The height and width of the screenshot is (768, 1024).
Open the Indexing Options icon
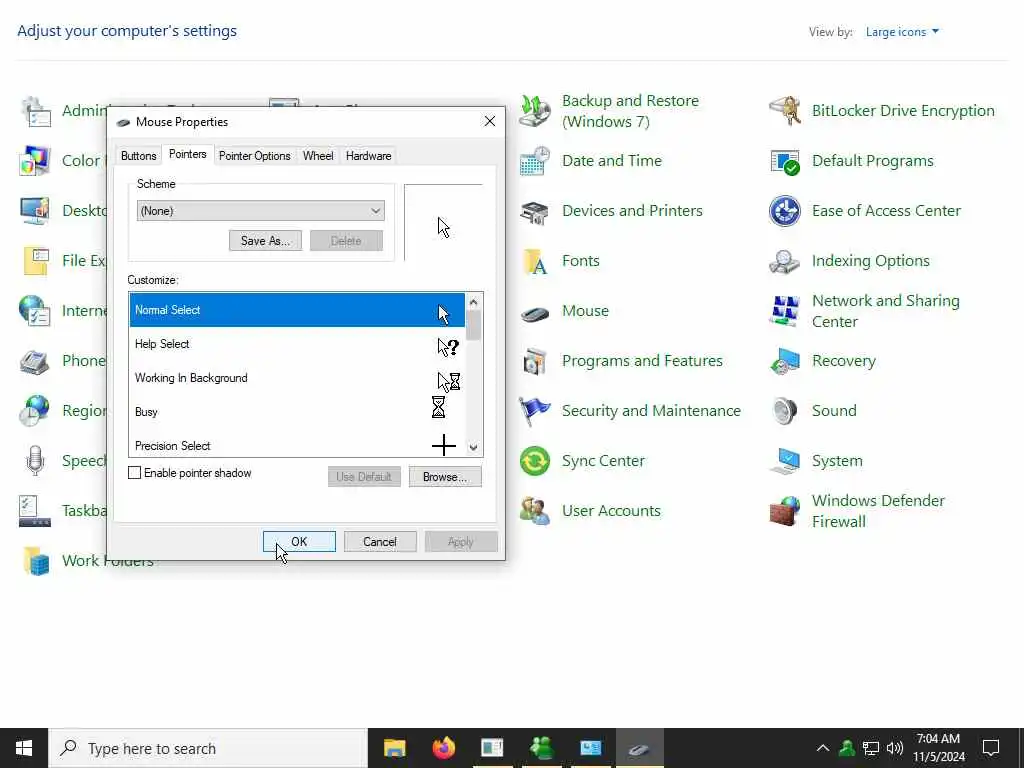784,261
